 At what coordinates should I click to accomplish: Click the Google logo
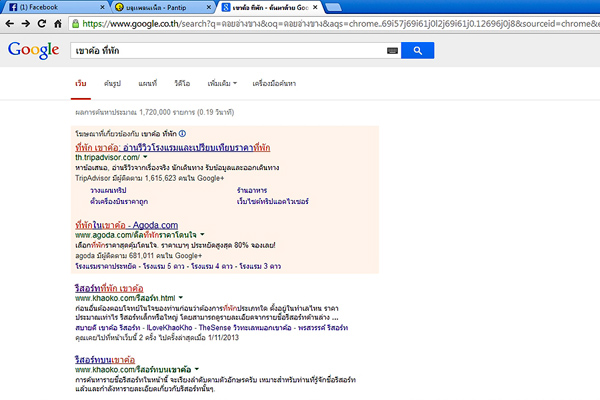point(34,50)
